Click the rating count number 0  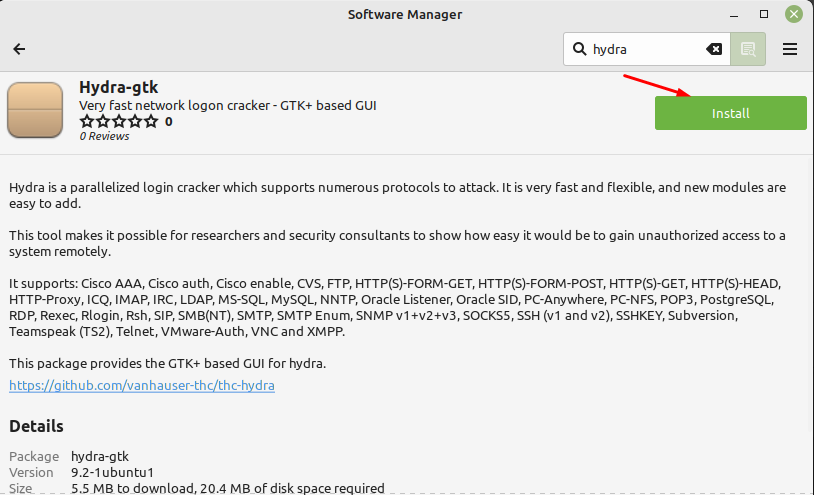pyautogui.click(x=168, y=122)
